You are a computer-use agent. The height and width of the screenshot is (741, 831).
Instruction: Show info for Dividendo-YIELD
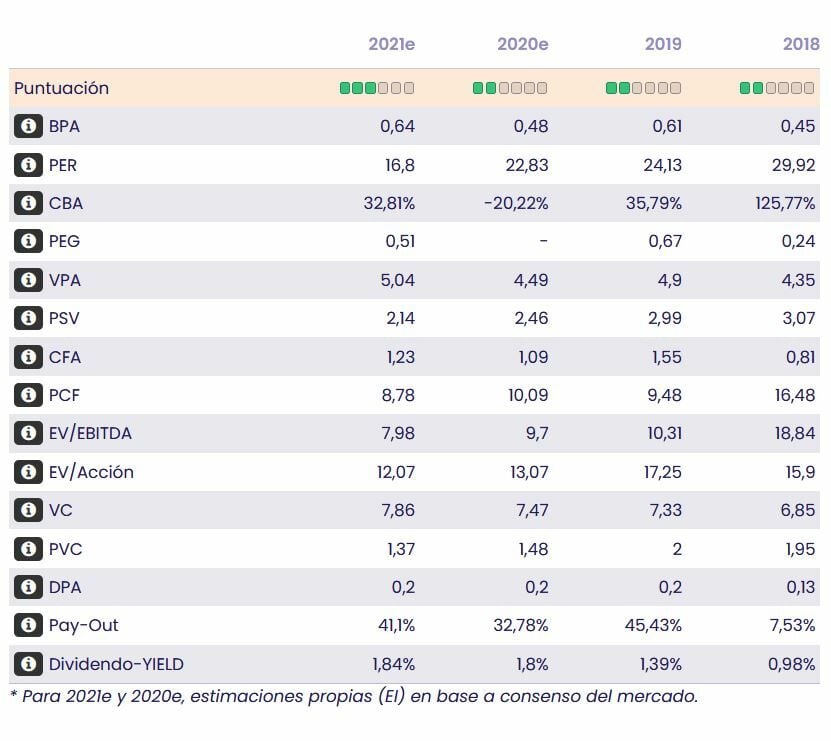click(x=28, y=664)
